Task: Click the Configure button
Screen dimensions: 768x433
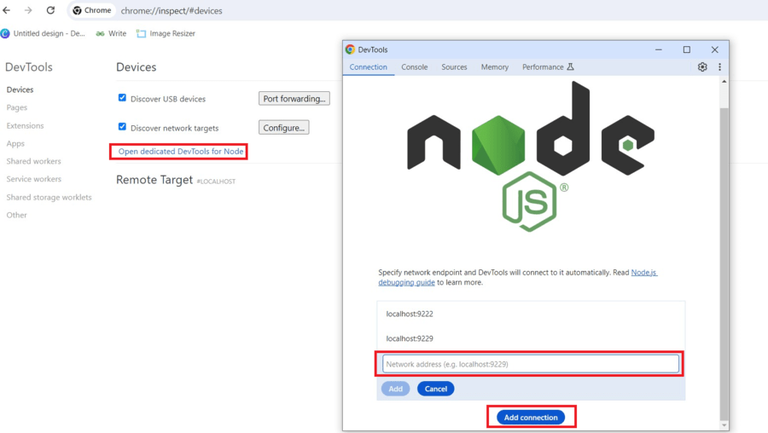Action: click(284, 128)
